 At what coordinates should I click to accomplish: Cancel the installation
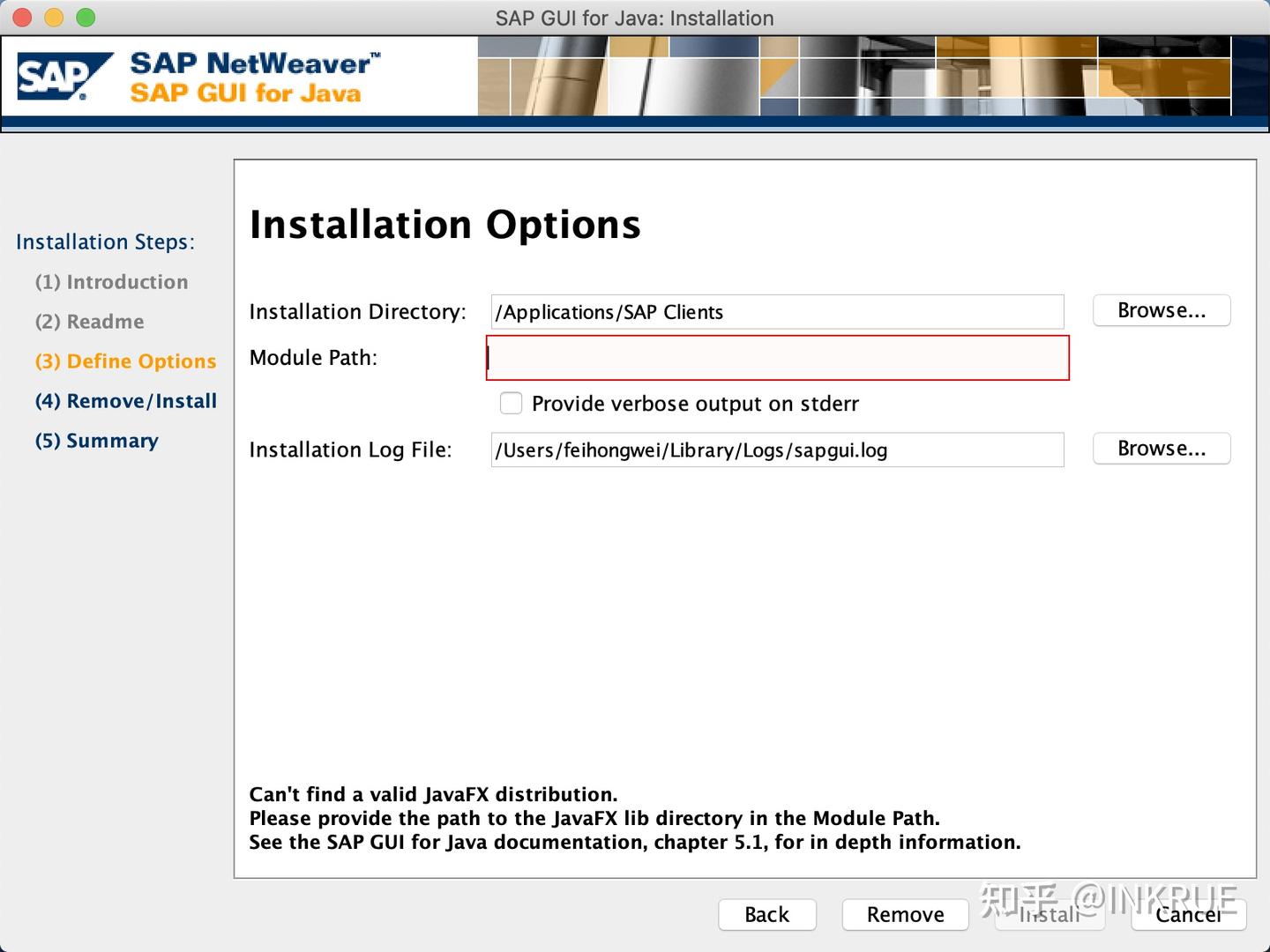[1188, 914]
